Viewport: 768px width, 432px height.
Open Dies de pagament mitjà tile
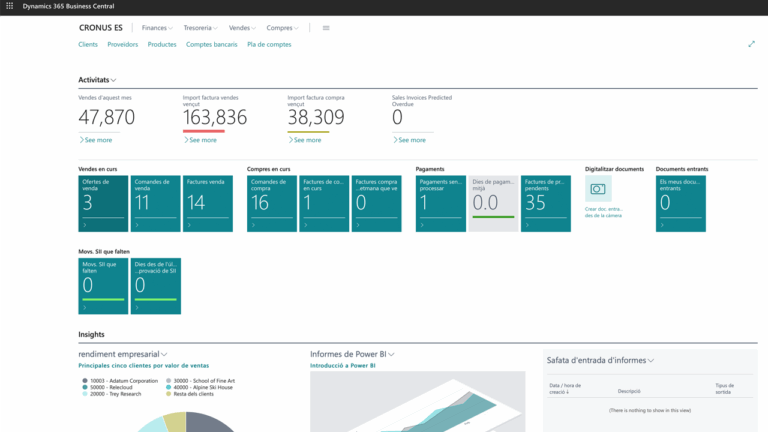(493, 204)
